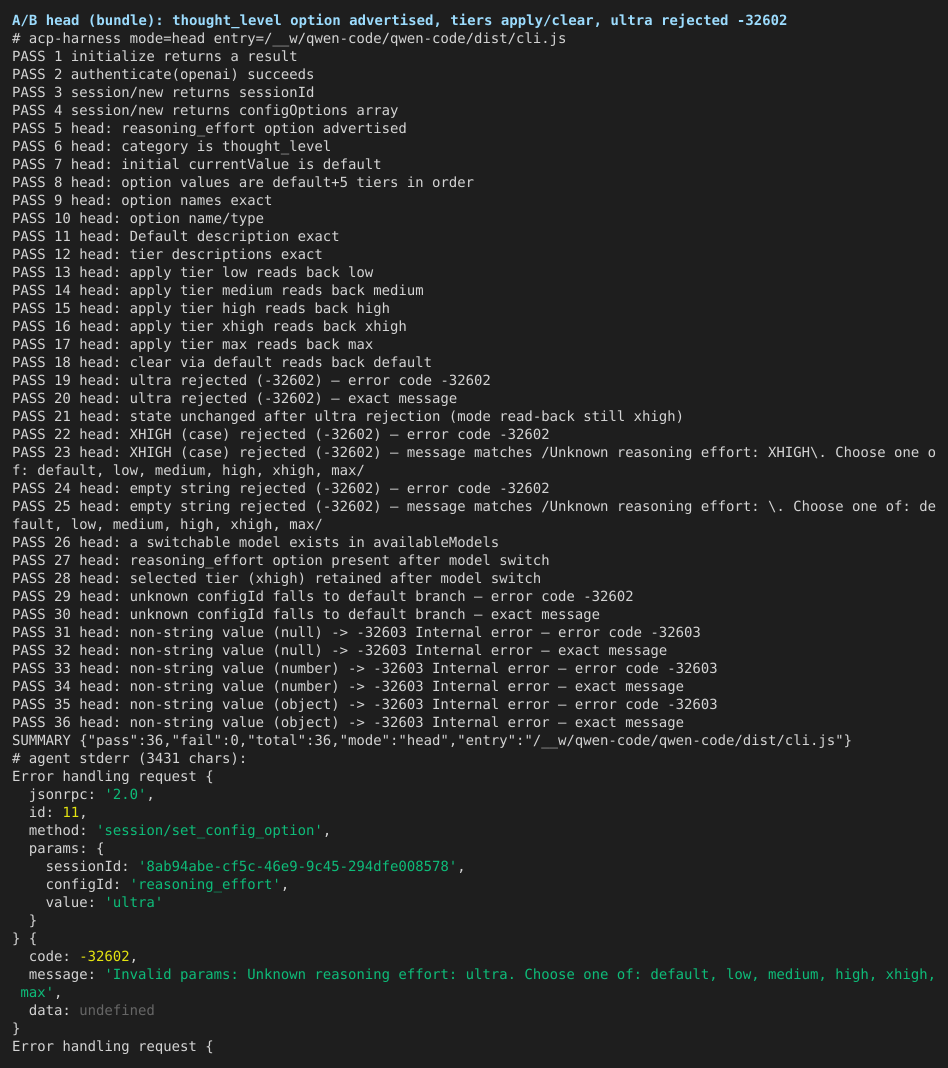Click the yellow -32602 error code
Viewport: 948px width, 1068px height.
(104, 956)
